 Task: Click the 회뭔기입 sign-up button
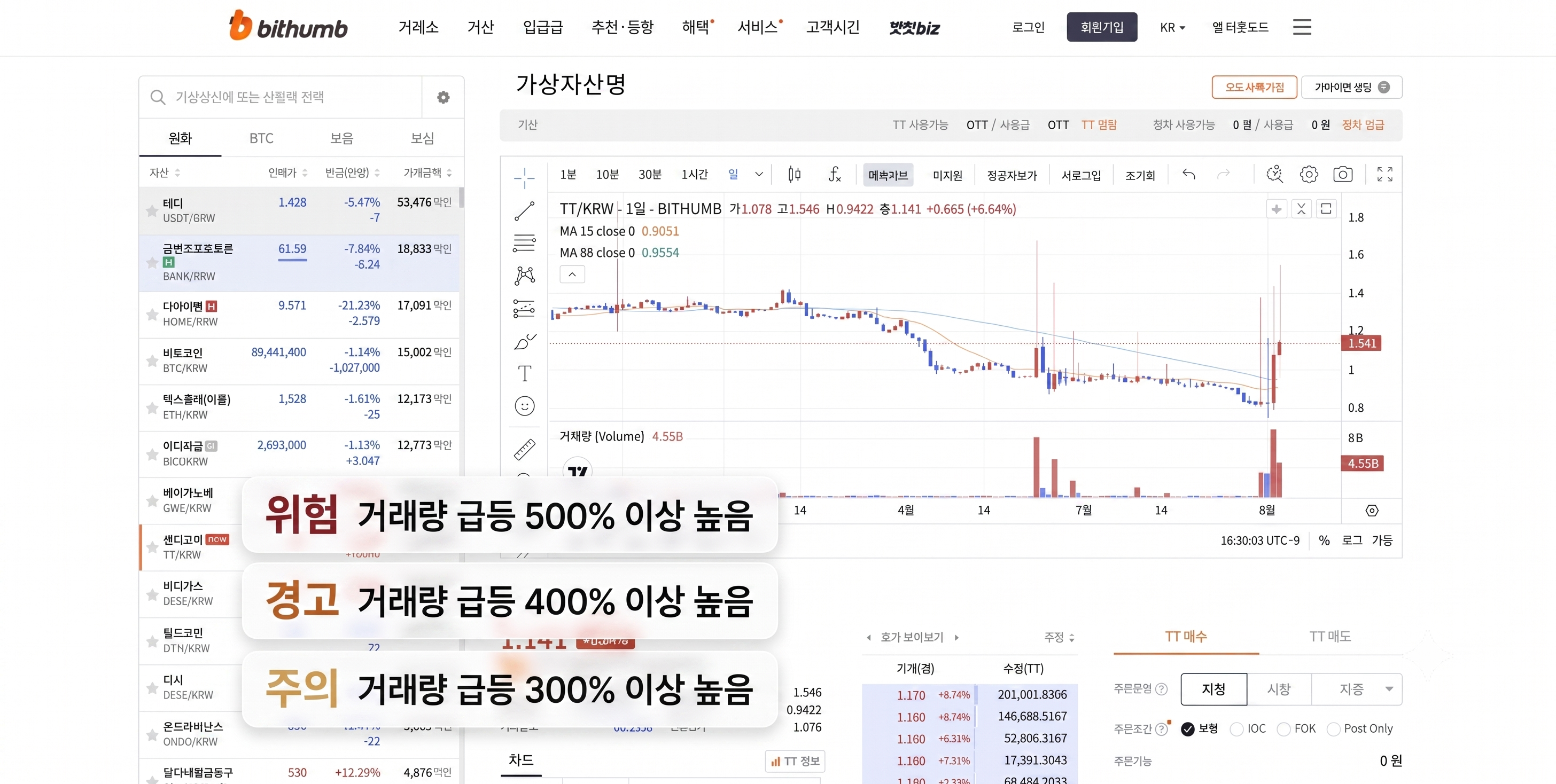coord(1102,27)
